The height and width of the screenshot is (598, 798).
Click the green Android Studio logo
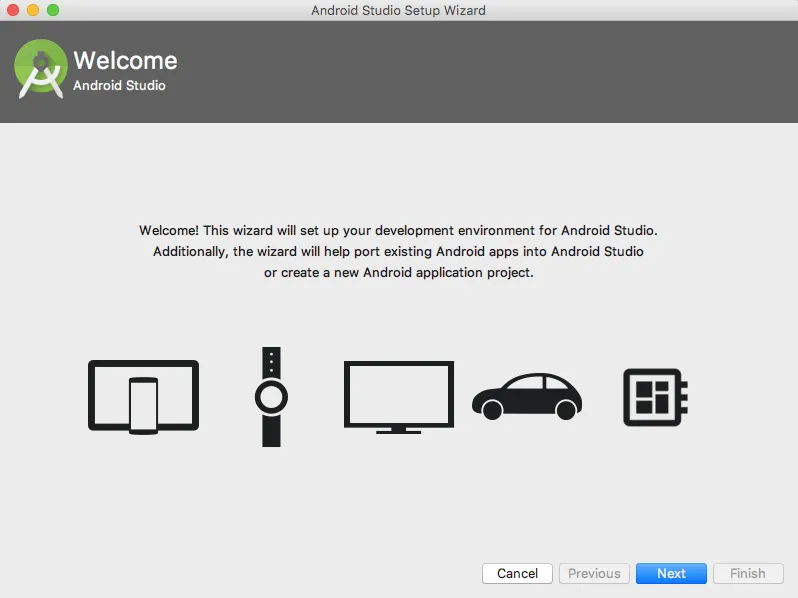click(40, 67)
